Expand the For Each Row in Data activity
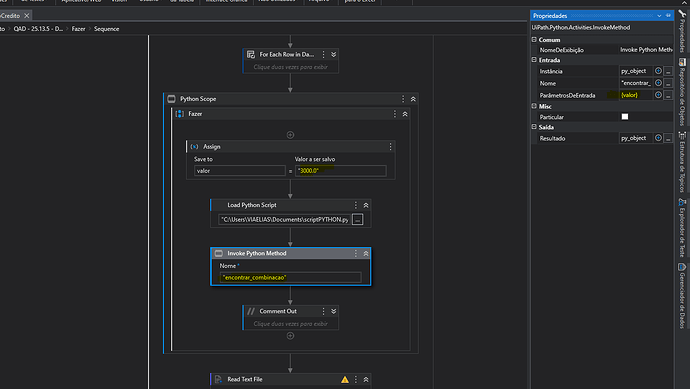The height and width of the screenshot is (389, 690). click(x=334, y=54)
